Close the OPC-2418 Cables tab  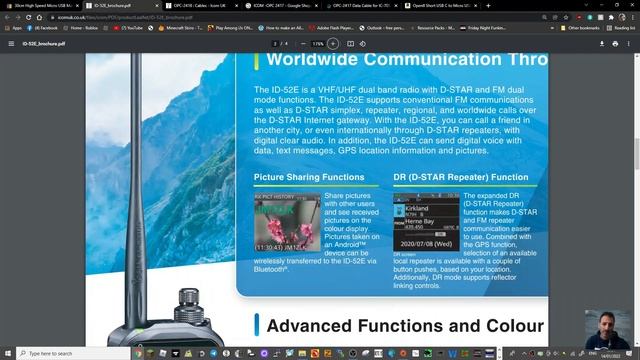pos(237,6)
